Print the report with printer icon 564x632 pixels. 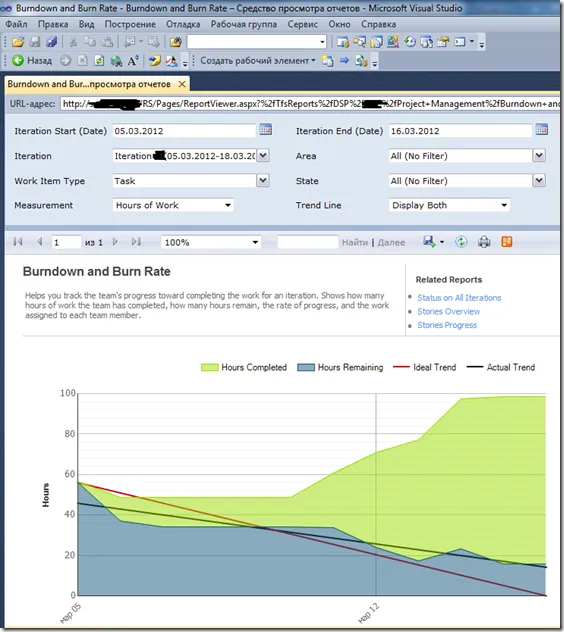[484, 242]
